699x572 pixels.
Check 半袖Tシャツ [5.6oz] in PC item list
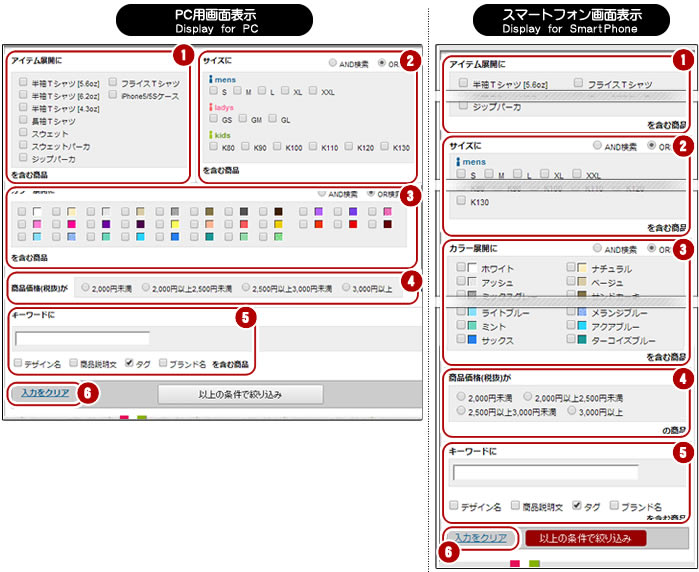tap(23, 82)
